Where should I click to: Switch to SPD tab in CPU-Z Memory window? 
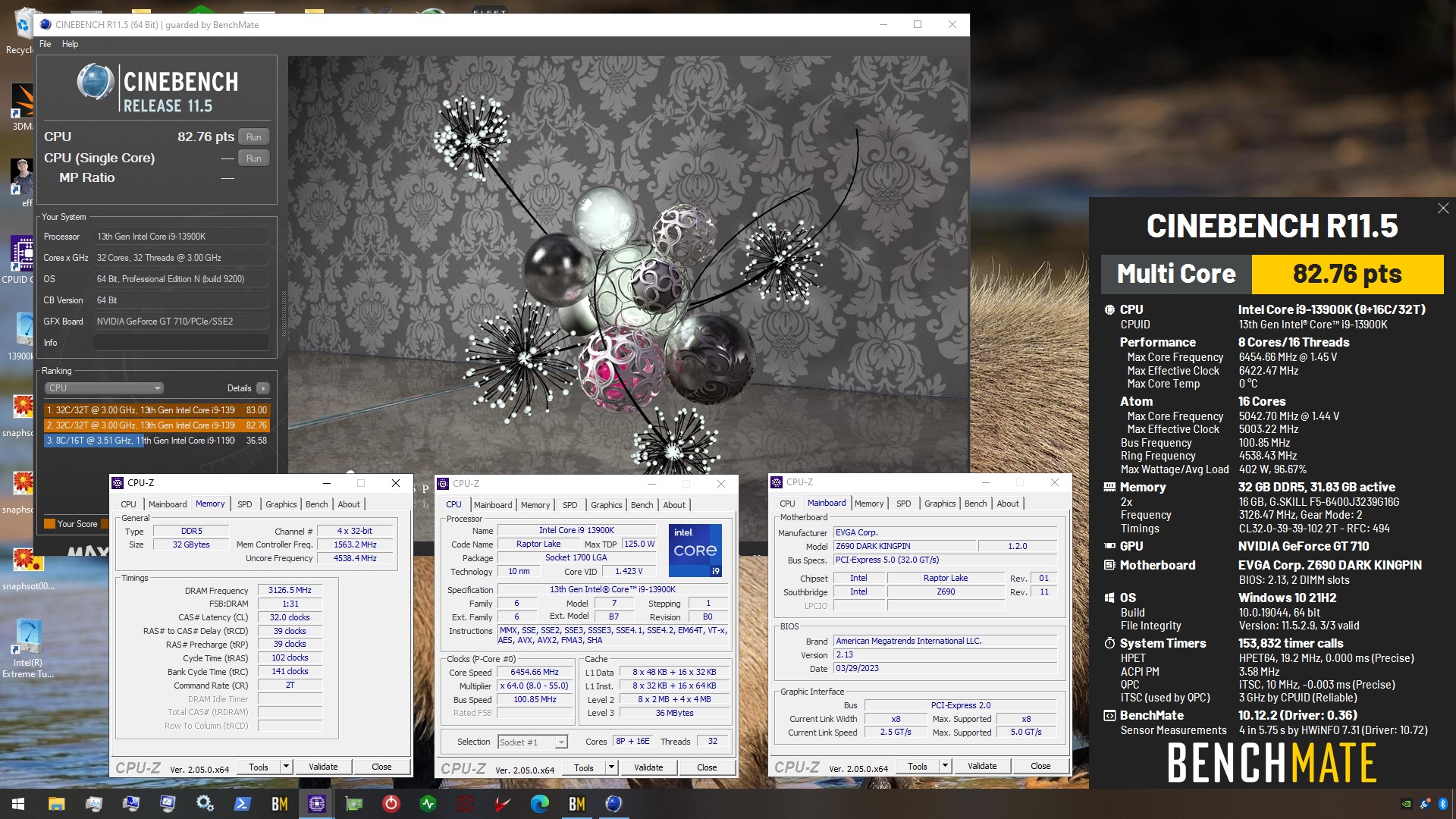(x=244, y=504)
